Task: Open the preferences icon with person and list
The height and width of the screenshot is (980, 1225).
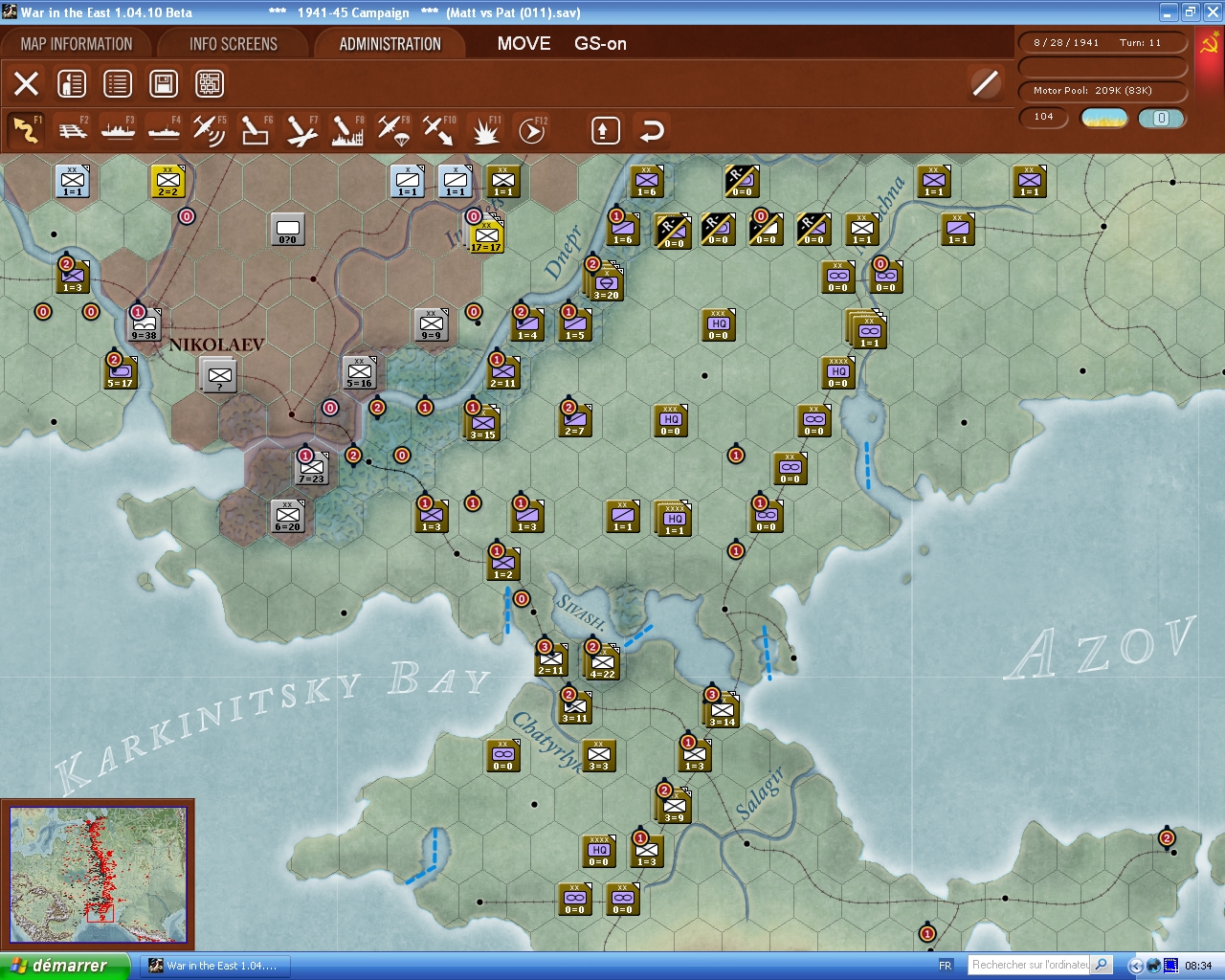Action: (x=72, y=83)
